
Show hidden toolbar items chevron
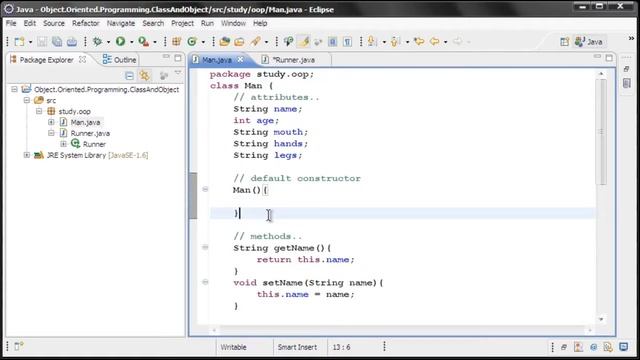click(631, 38)
